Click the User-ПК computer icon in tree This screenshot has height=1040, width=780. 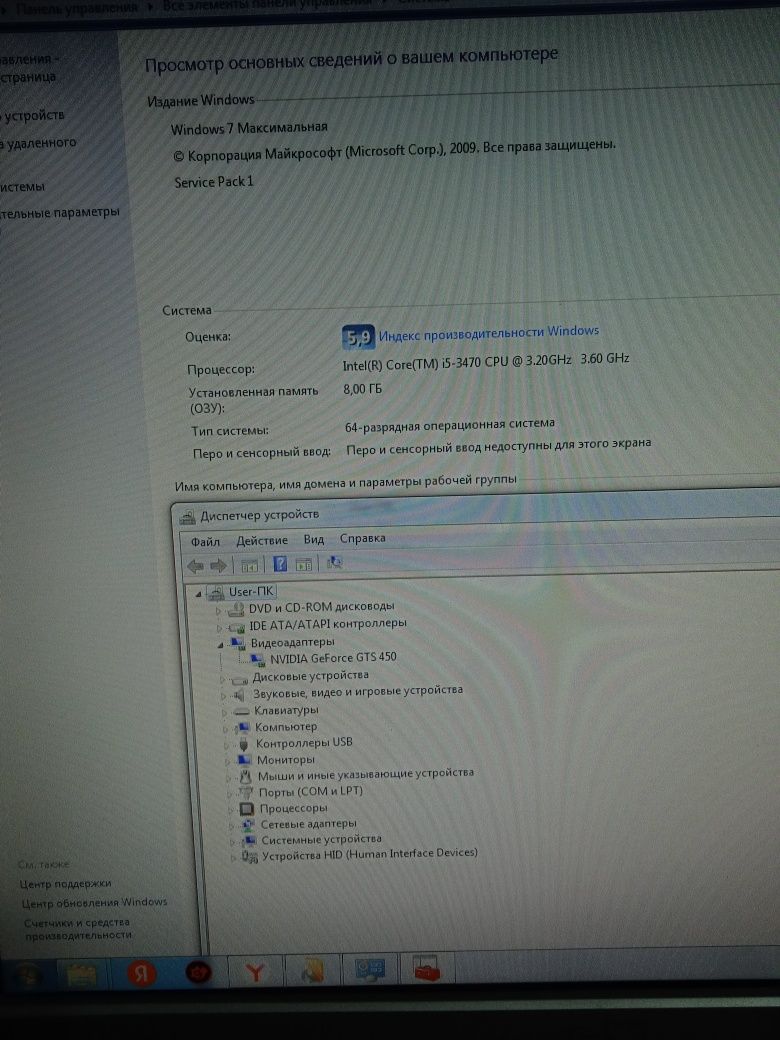tap(216, 592)
